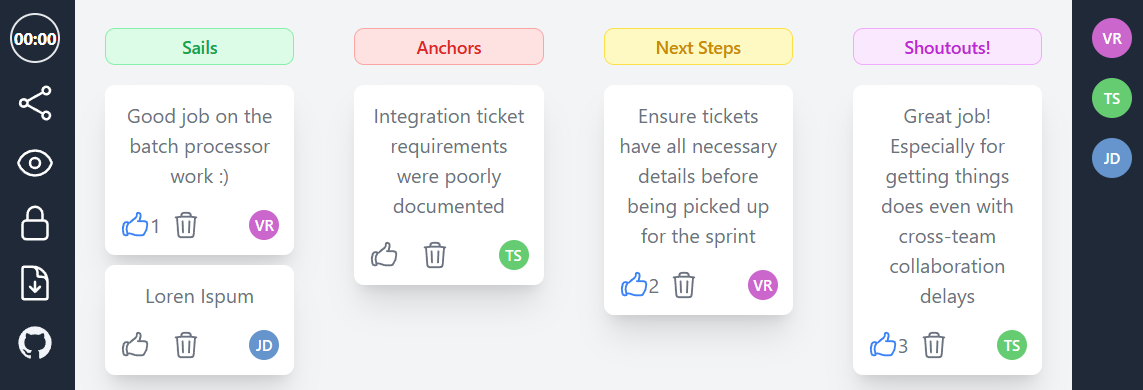Delete the Great job shoutout card
1143x390 pixels.
[x=934, y=345]
